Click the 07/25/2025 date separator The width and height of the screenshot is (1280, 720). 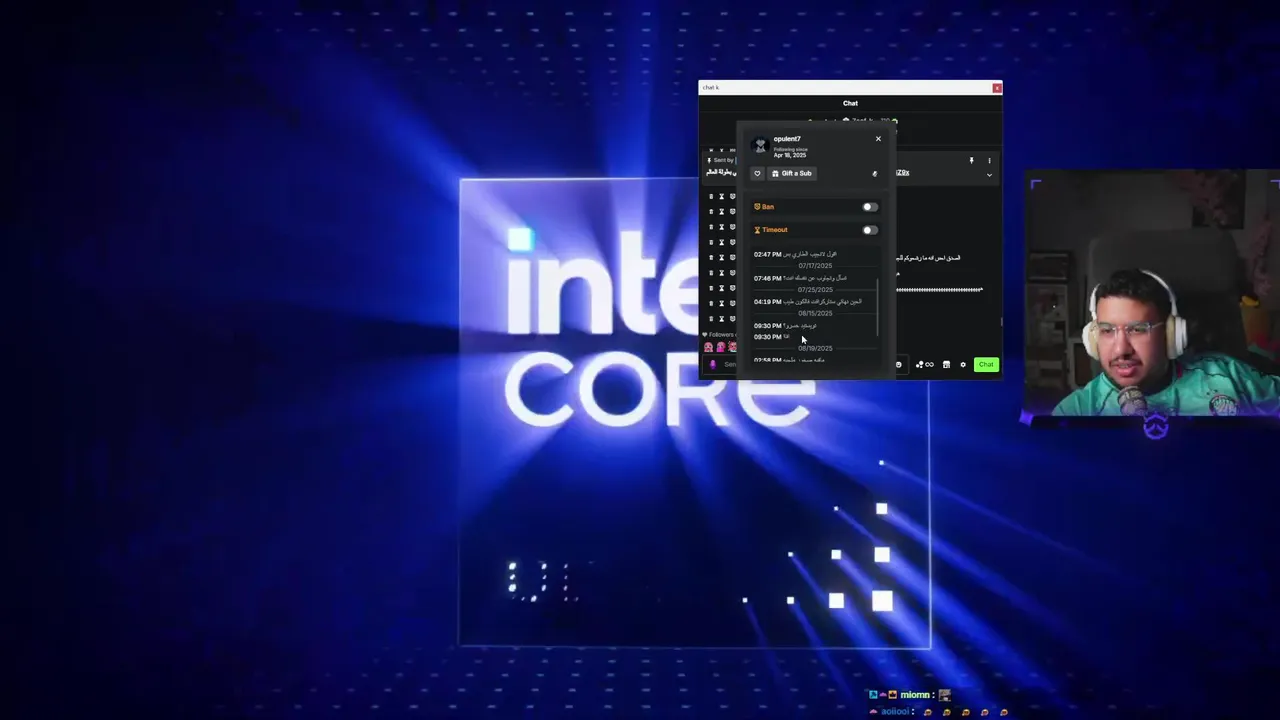(x=815, y=290)
